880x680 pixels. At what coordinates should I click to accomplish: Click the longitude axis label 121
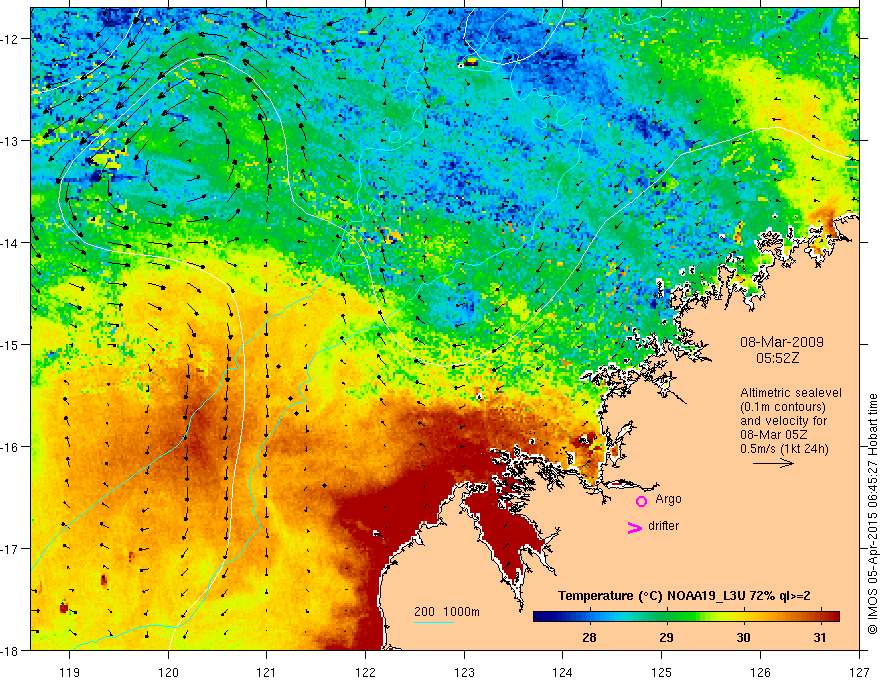tap(267, 672)
